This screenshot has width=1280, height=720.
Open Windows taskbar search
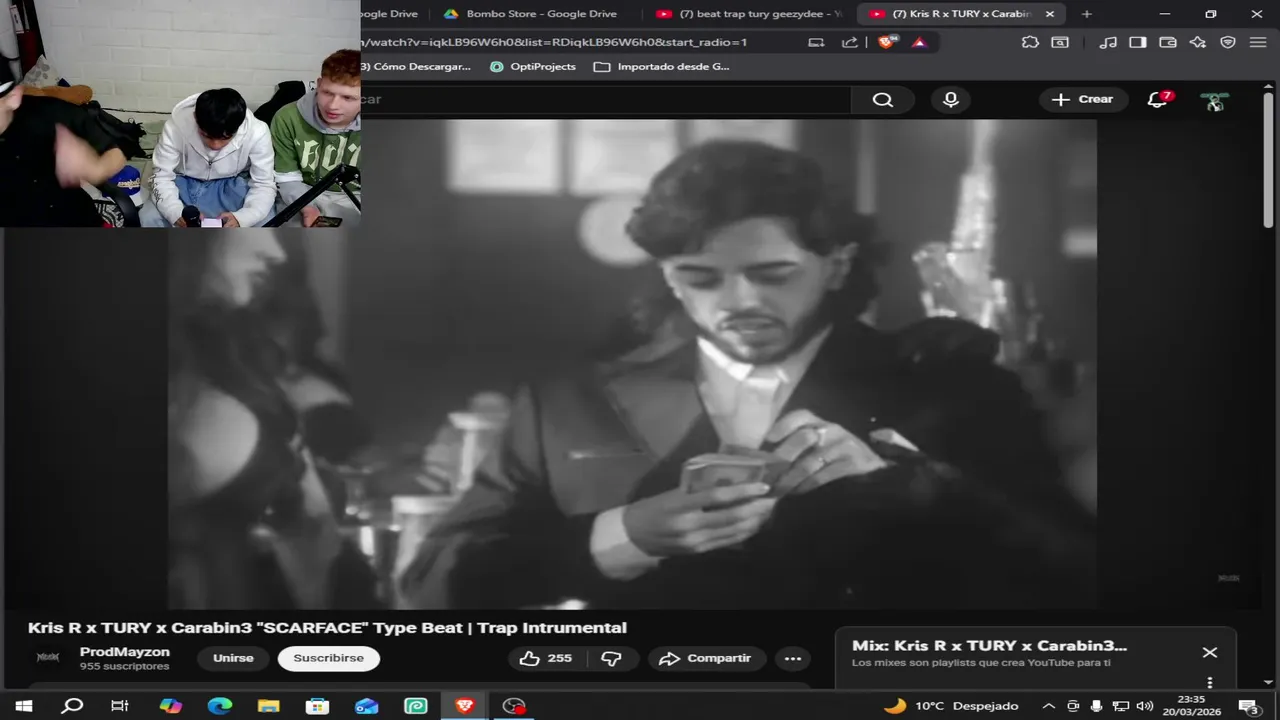tap(72, 706)
